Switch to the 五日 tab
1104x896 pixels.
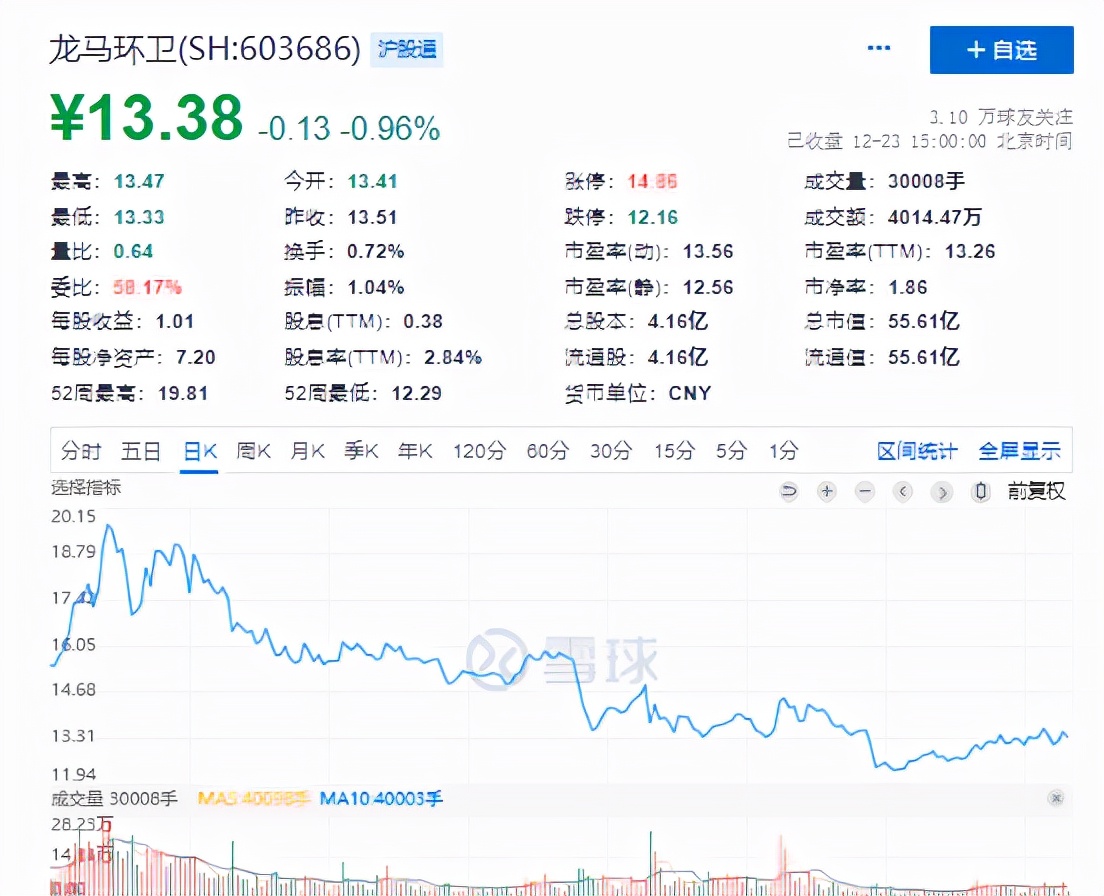coord(141,450)
